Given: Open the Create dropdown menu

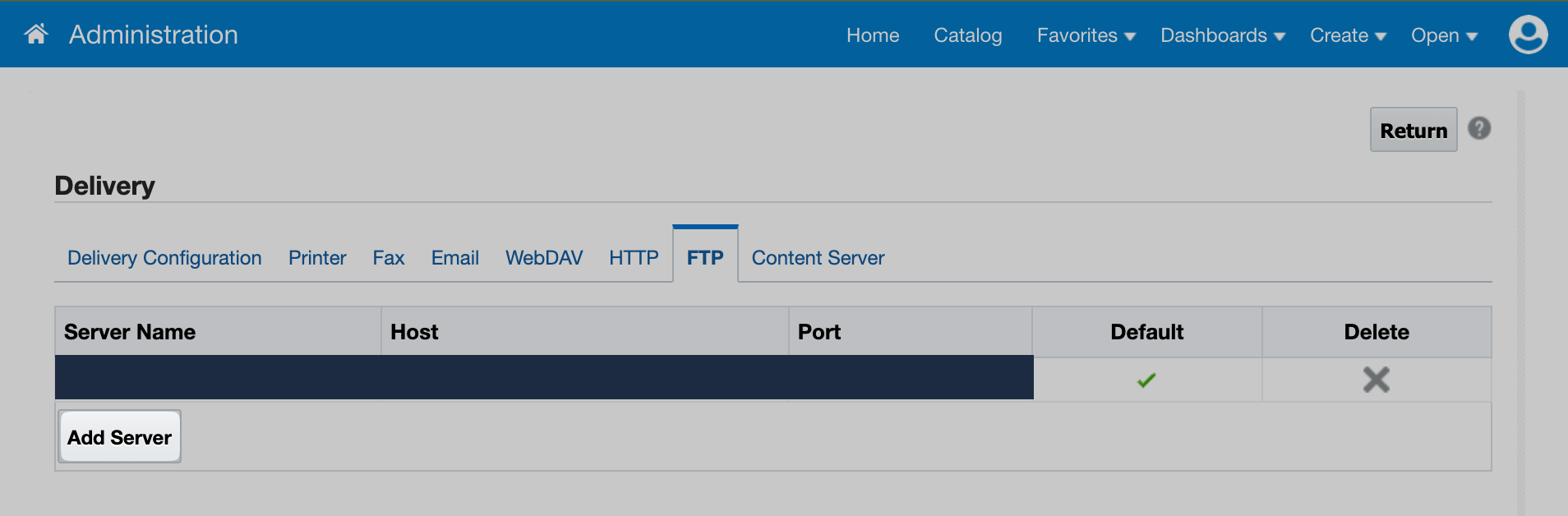Looking at the screenshot, I should click(x=1348, y=35).
